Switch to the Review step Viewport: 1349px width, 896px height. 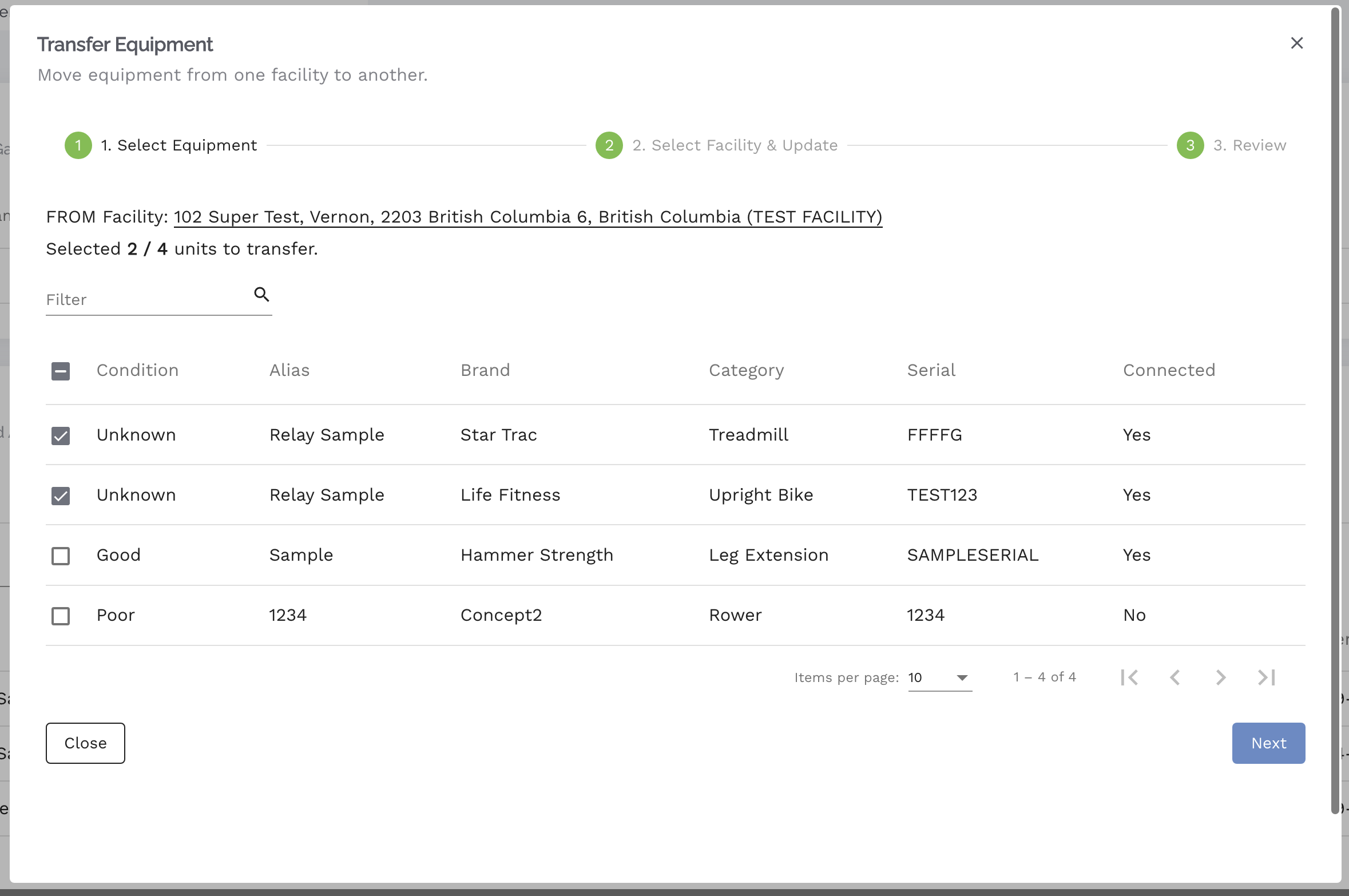click(1249, 145)
